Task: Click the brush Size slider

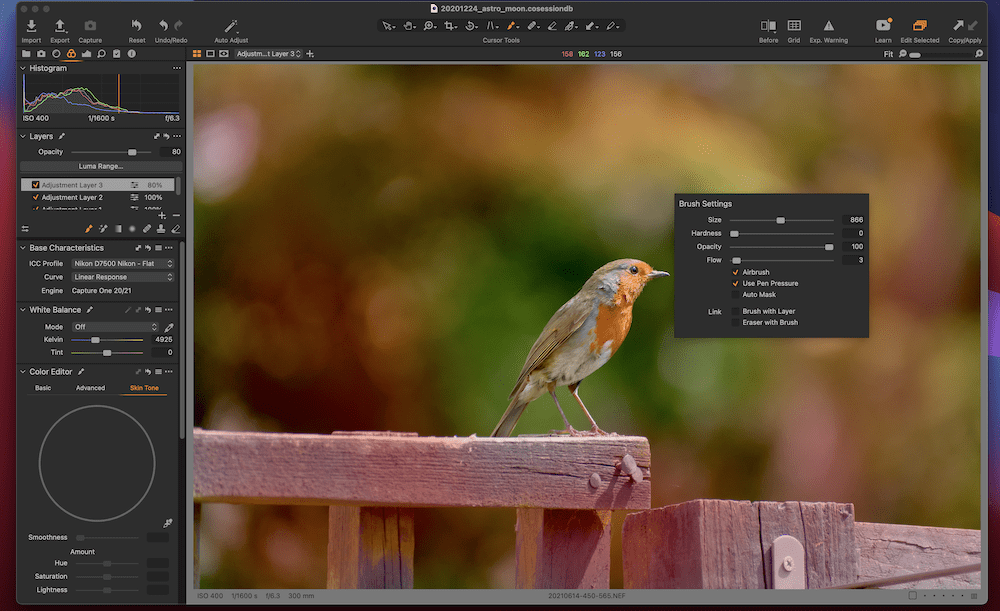Action: 781,220
